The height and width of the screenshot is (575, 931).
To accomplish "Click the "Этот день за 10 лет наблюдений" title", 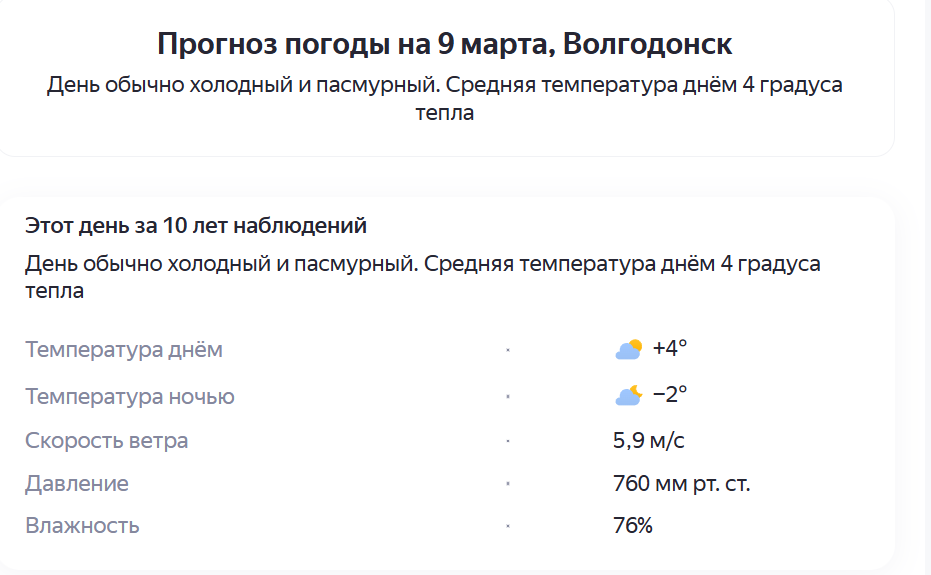I will click(196, 226).
